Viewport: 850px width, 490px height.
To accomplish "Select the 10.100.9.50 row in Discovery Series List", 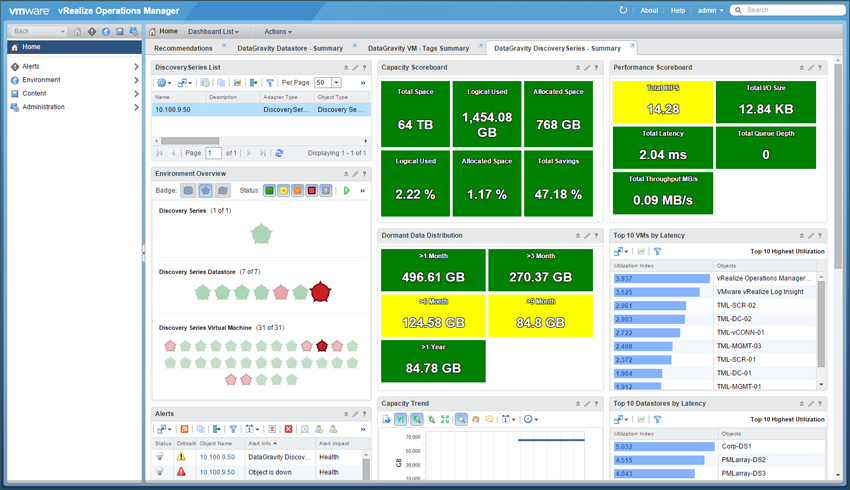I will tap(261, 109).
